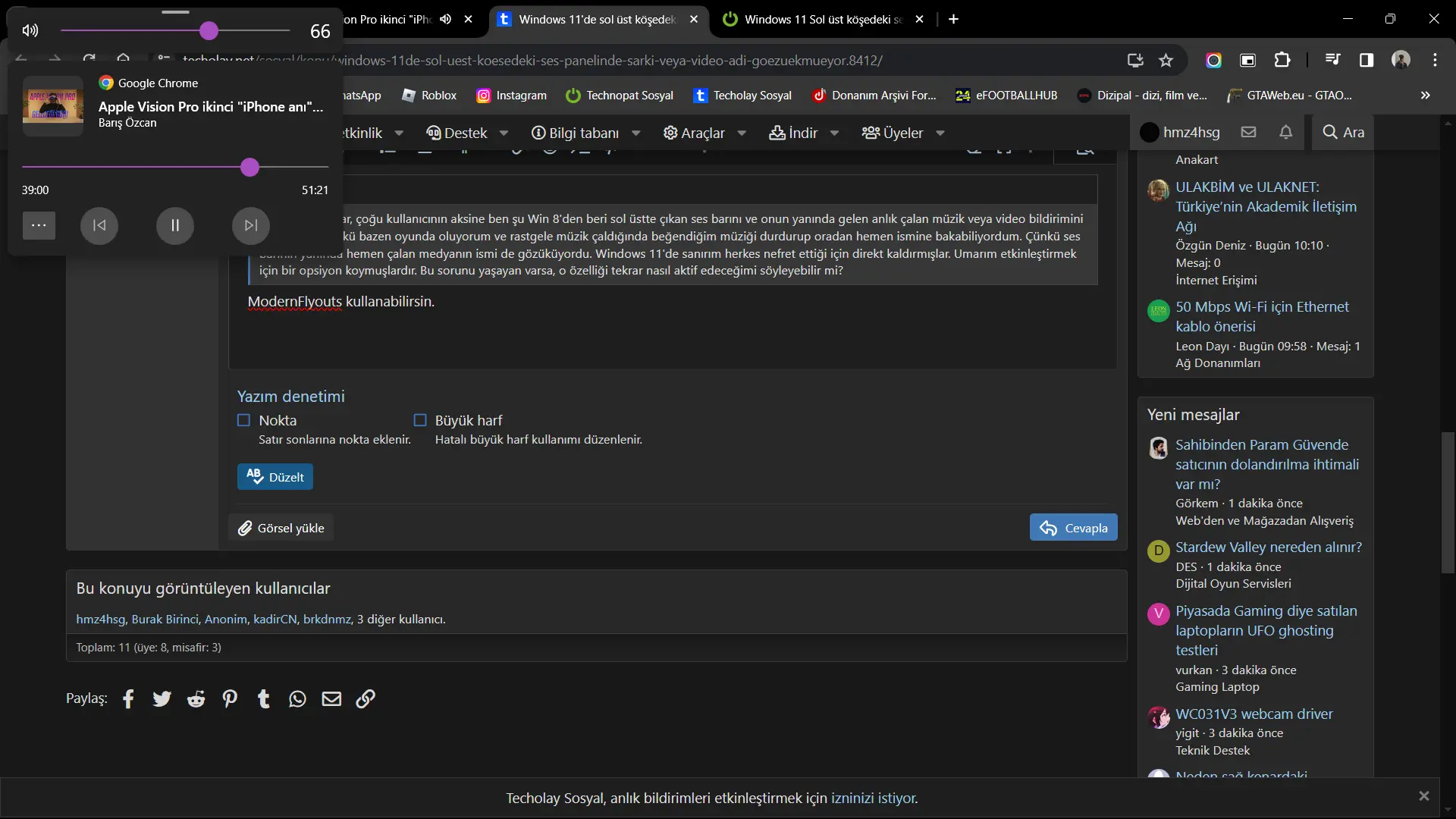Open the Üyeler menu item
This screenshot has width=1456, height=819.
[893, 133]
